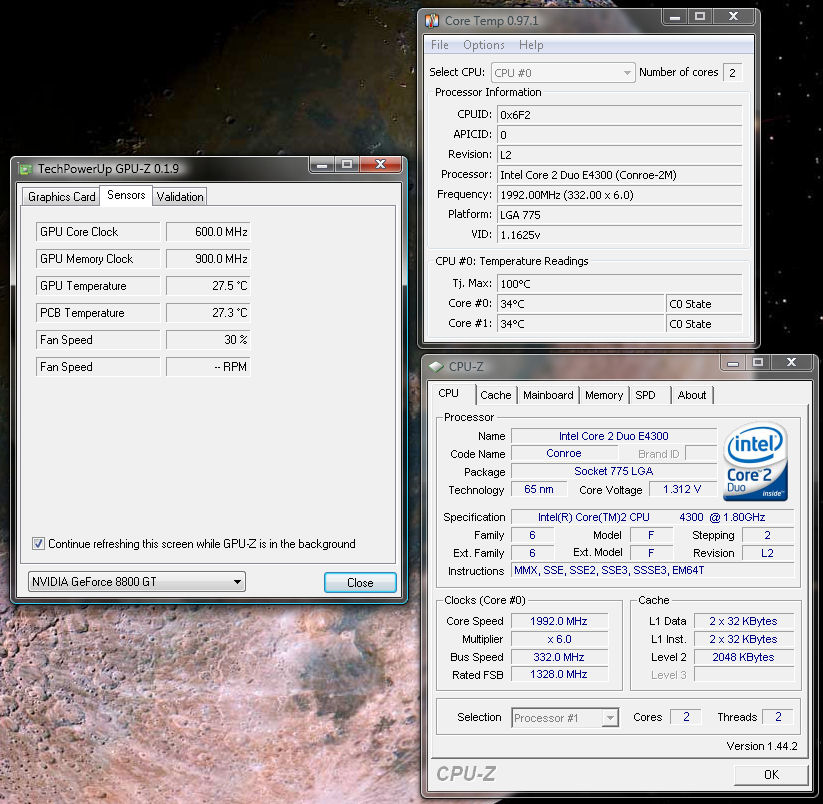Maximize the Core Temp window
823x804 pixels.
click(x=700, y=17)
